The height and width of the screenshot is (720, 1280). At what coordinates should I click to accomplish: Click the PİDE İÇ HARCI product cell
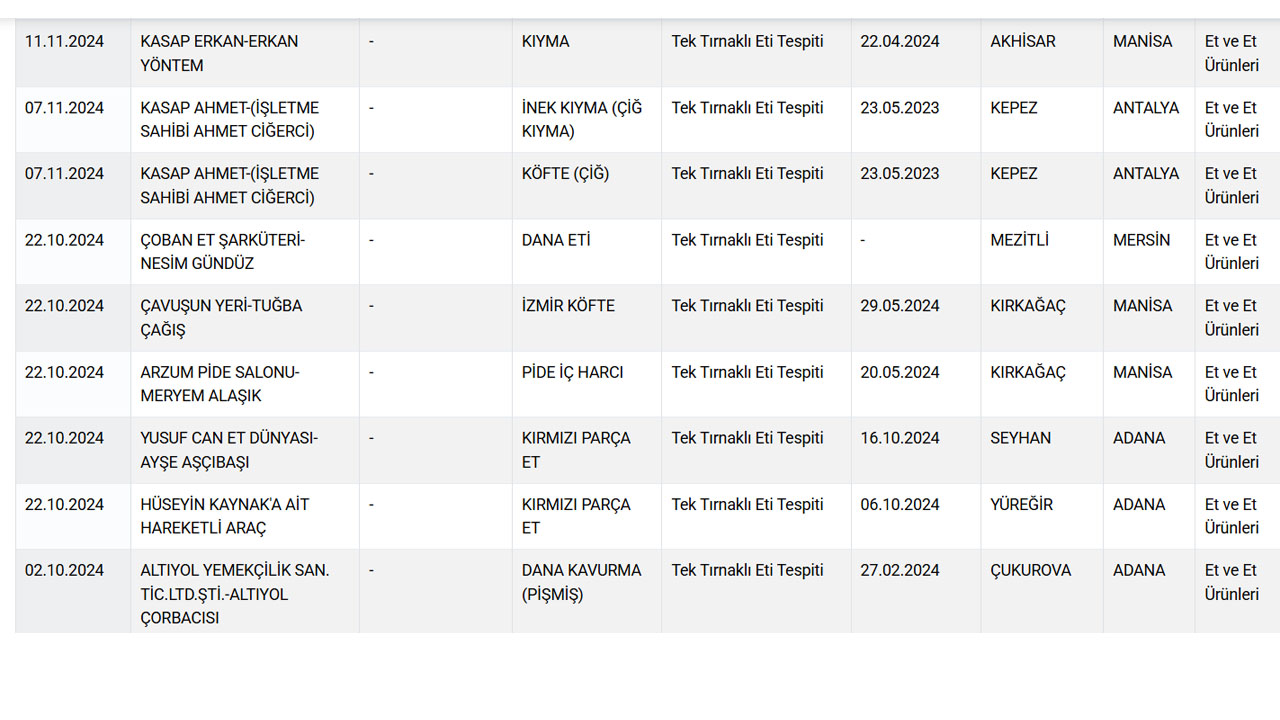(x=587, y=384)
